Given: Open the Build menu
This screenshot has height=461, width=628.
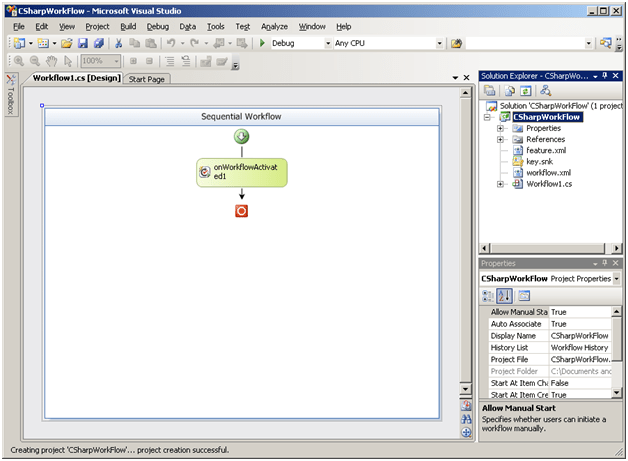Looking at the screenshot, I should coord(127,26).
